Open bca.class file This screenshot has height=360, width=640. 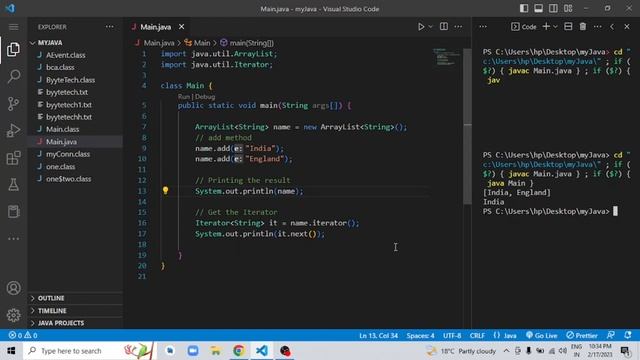tap(60, 67)
